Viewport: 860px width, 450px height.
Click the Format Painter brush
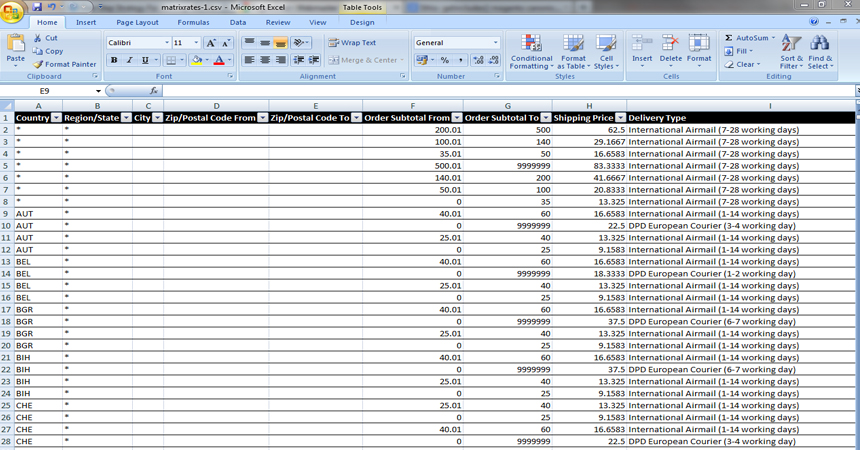[38, 64]
